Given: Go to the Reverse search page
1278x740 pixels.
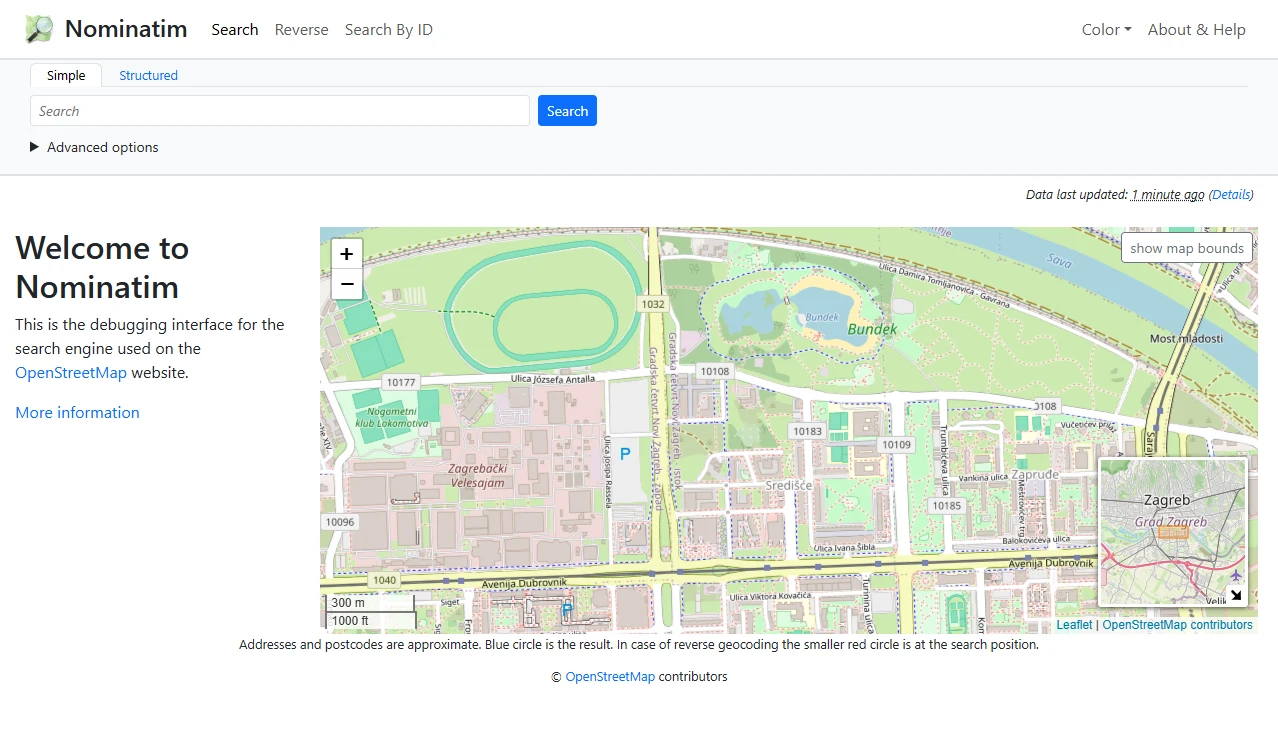Looking at the screenshot, I should [302, 30].
